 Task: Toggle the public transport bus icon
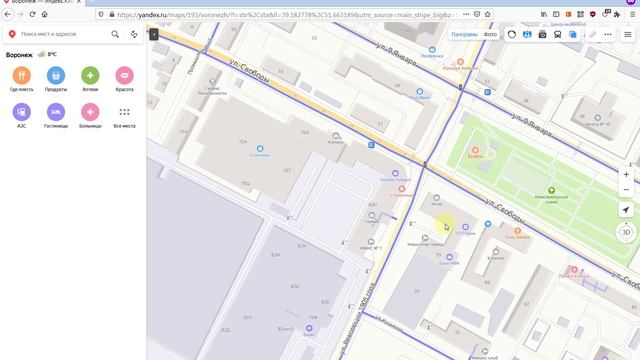click(x=558, y=35)
